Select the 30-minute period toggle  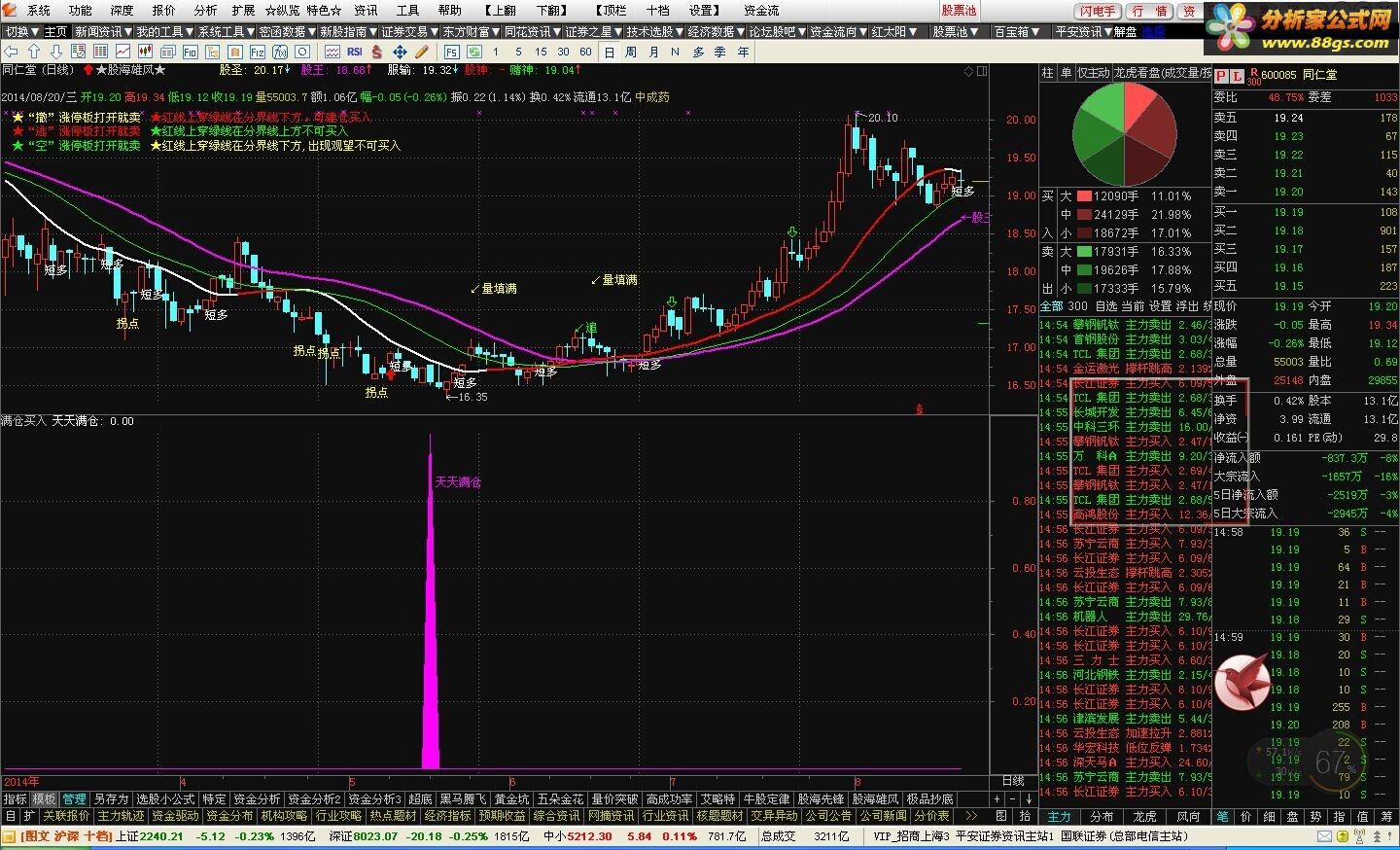(x=564, y=52)
